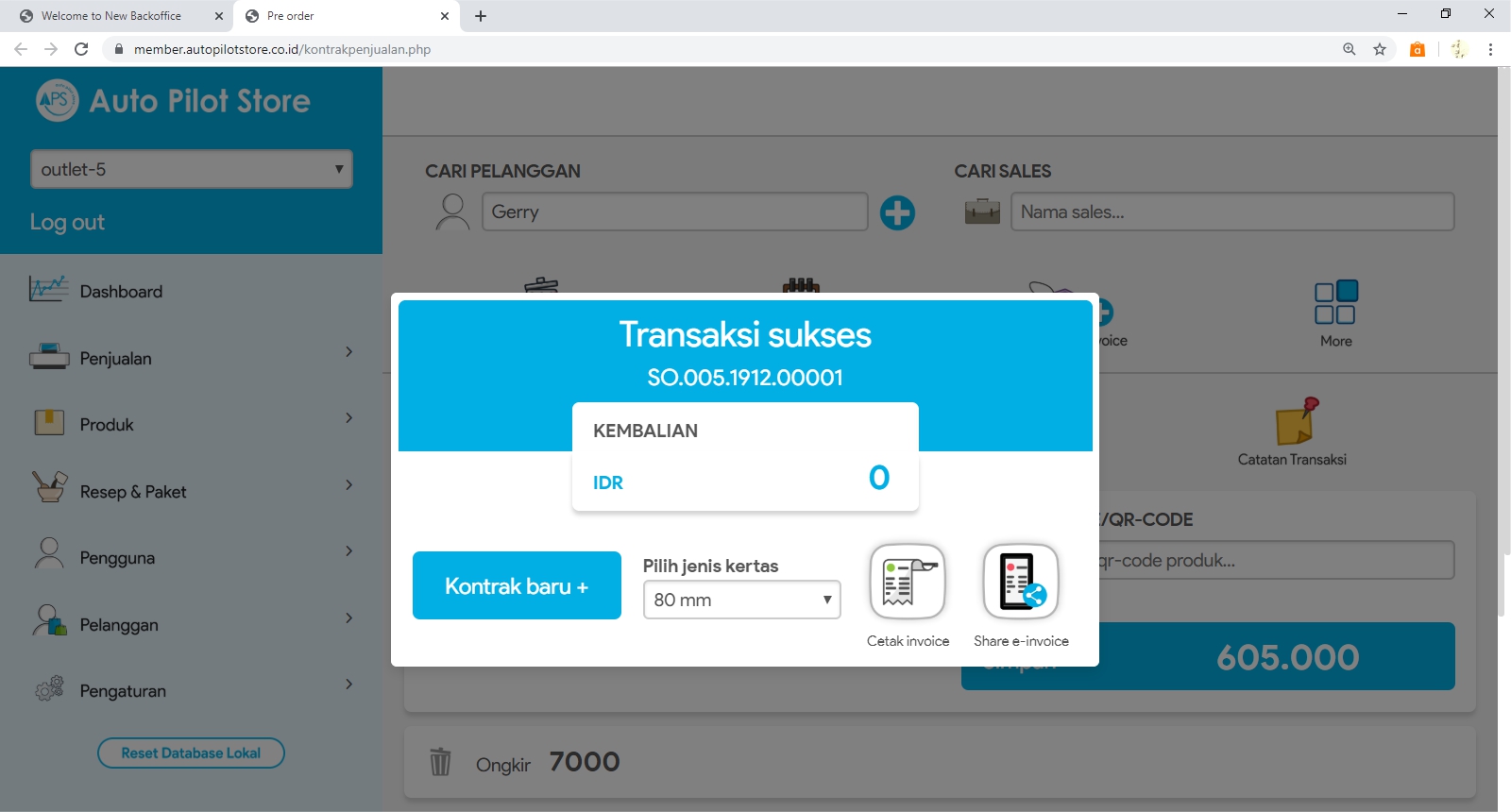The width and height of the screenshot is (1511, 812).
Task: Click the Share e-invoice icon
Action: pos(1021,582)
